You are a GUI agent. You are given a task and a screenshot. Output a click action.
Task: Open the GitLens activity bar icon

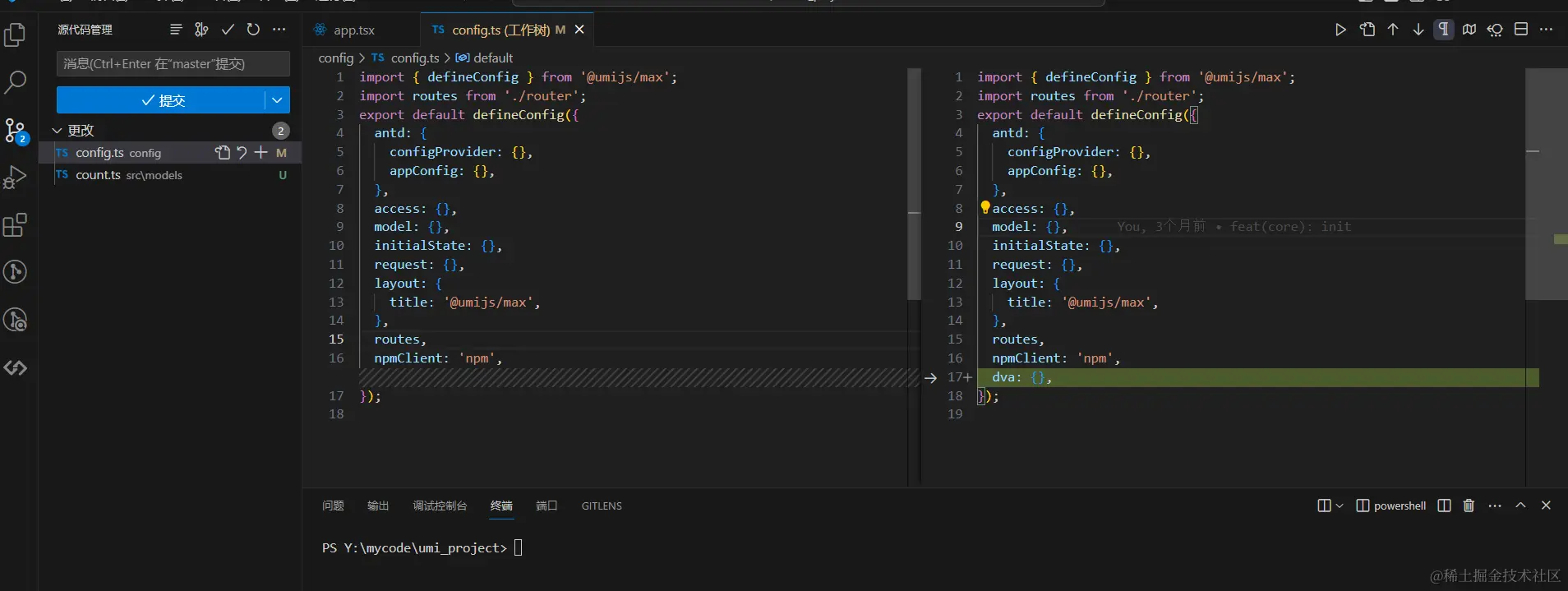(x=15, y=272)
